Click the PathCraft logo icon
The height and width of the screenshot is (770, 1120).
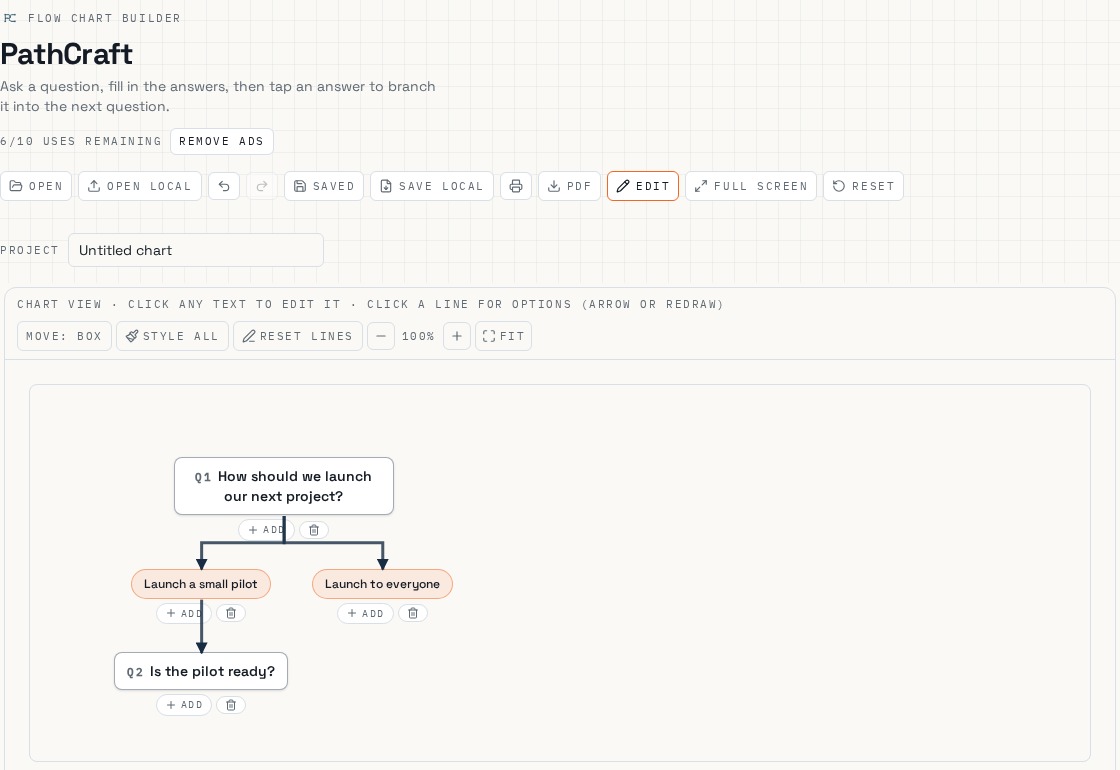[x=10, y=18]
